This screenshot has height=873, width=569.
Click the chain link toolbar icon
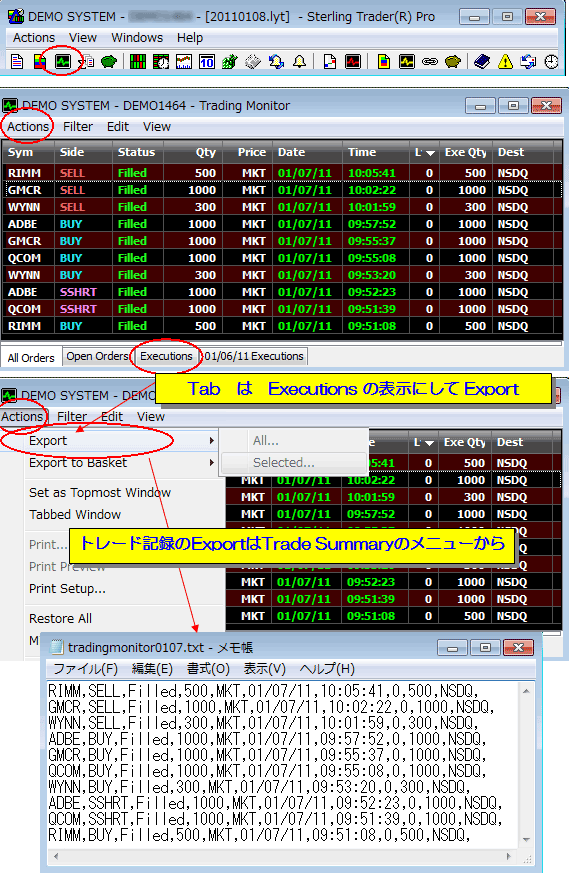(429, 61)
